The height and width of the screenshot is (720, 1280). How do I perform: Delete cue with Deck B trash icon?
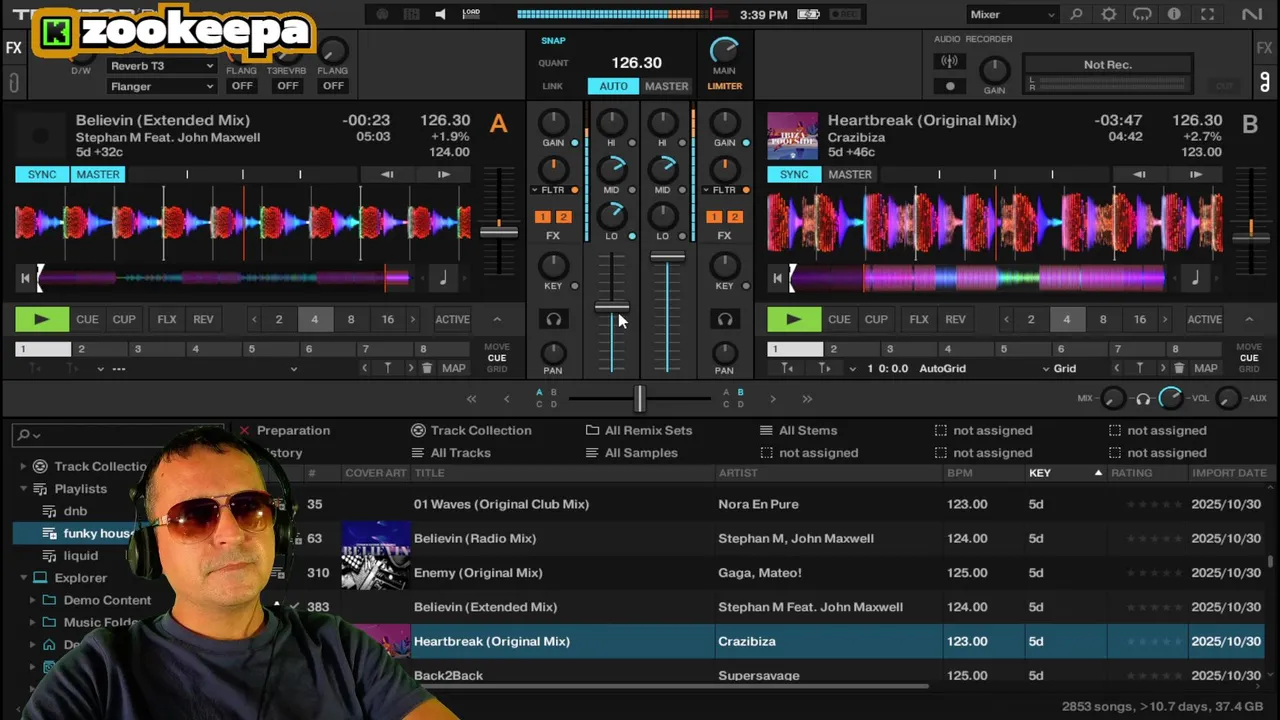point(1179,368)
